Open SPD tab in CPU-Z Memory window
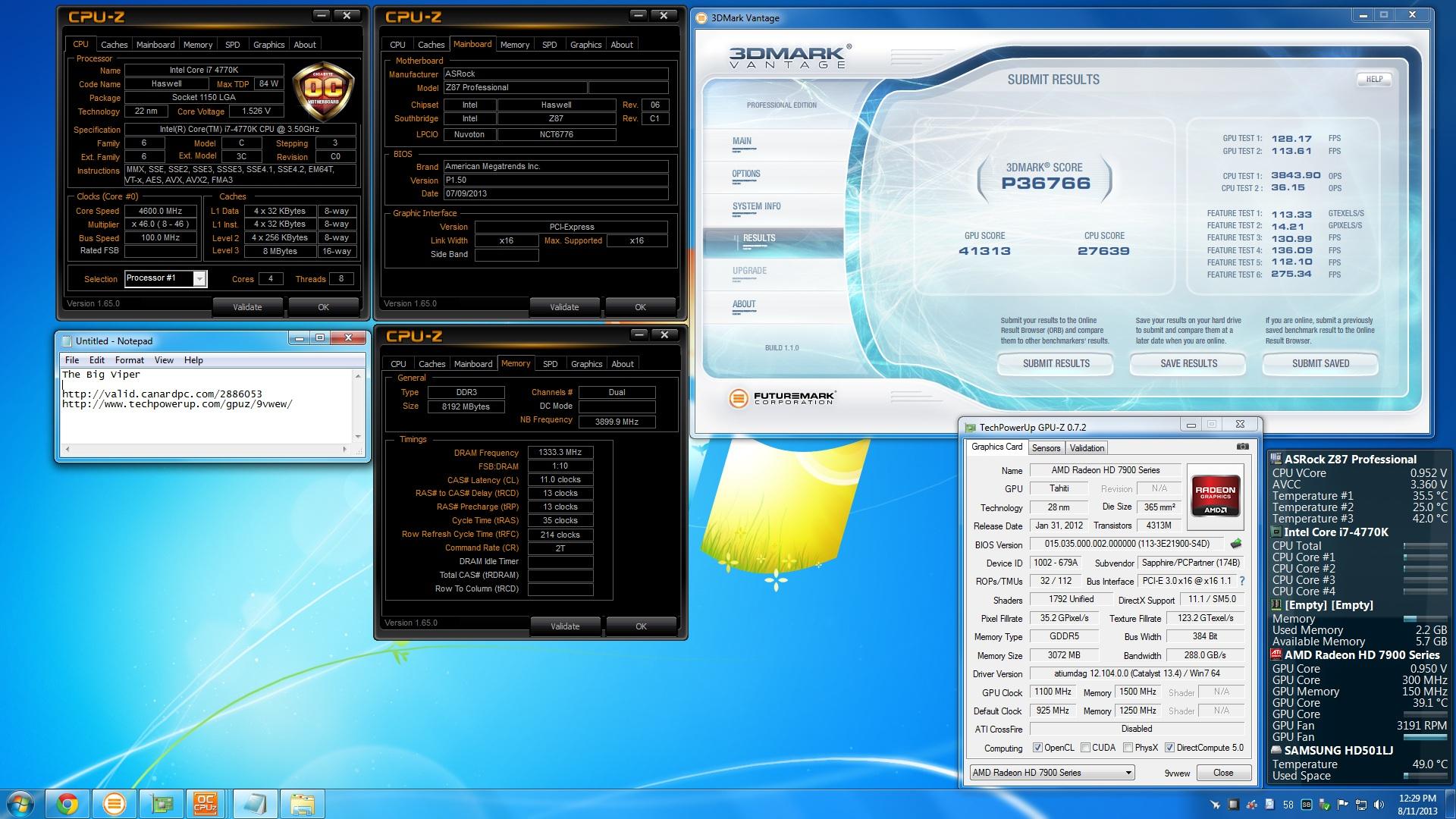 551,364
